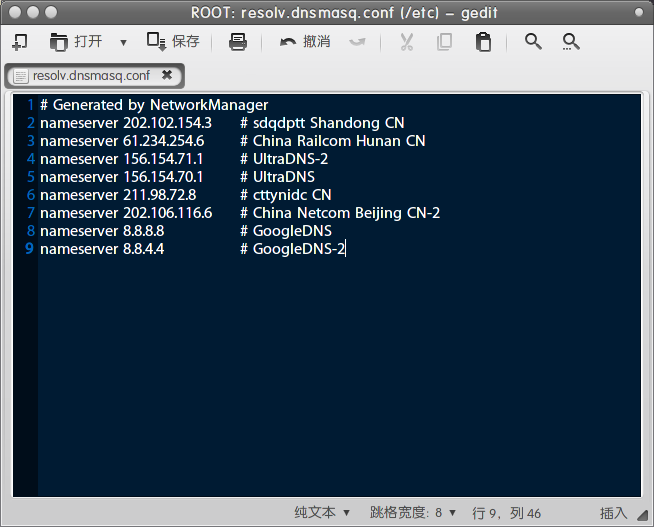
Task: Click on 'nameserver 8.8.4.4' text
Action: pyautogui.click(x=102, y=249)
